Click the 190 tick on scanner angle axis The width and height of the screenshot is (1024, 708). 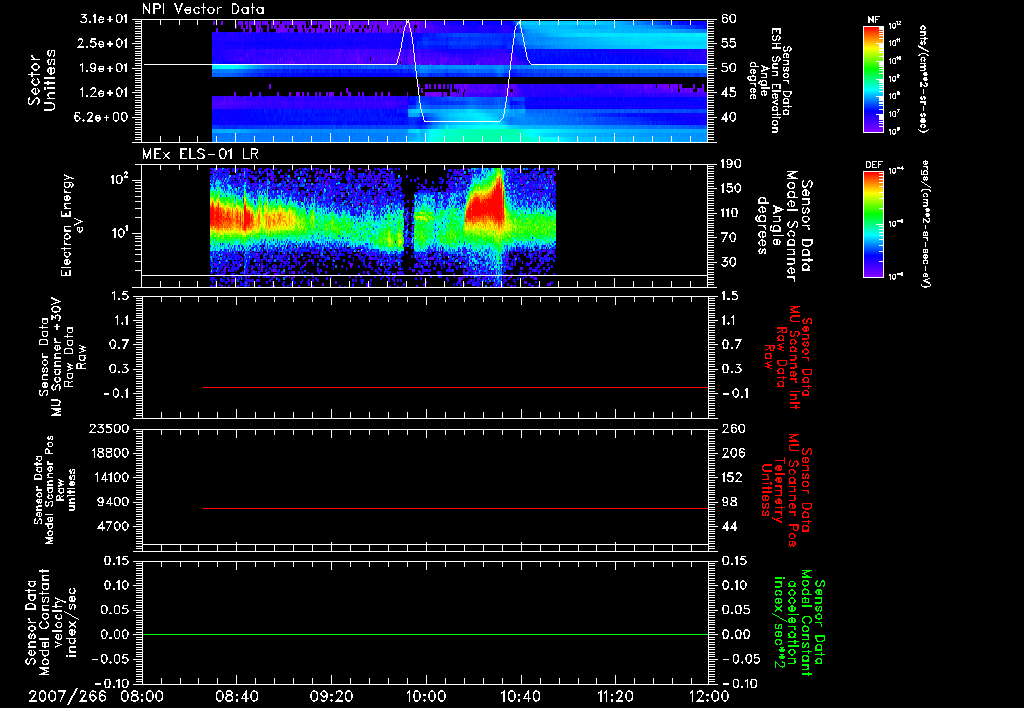click(732, 164)
